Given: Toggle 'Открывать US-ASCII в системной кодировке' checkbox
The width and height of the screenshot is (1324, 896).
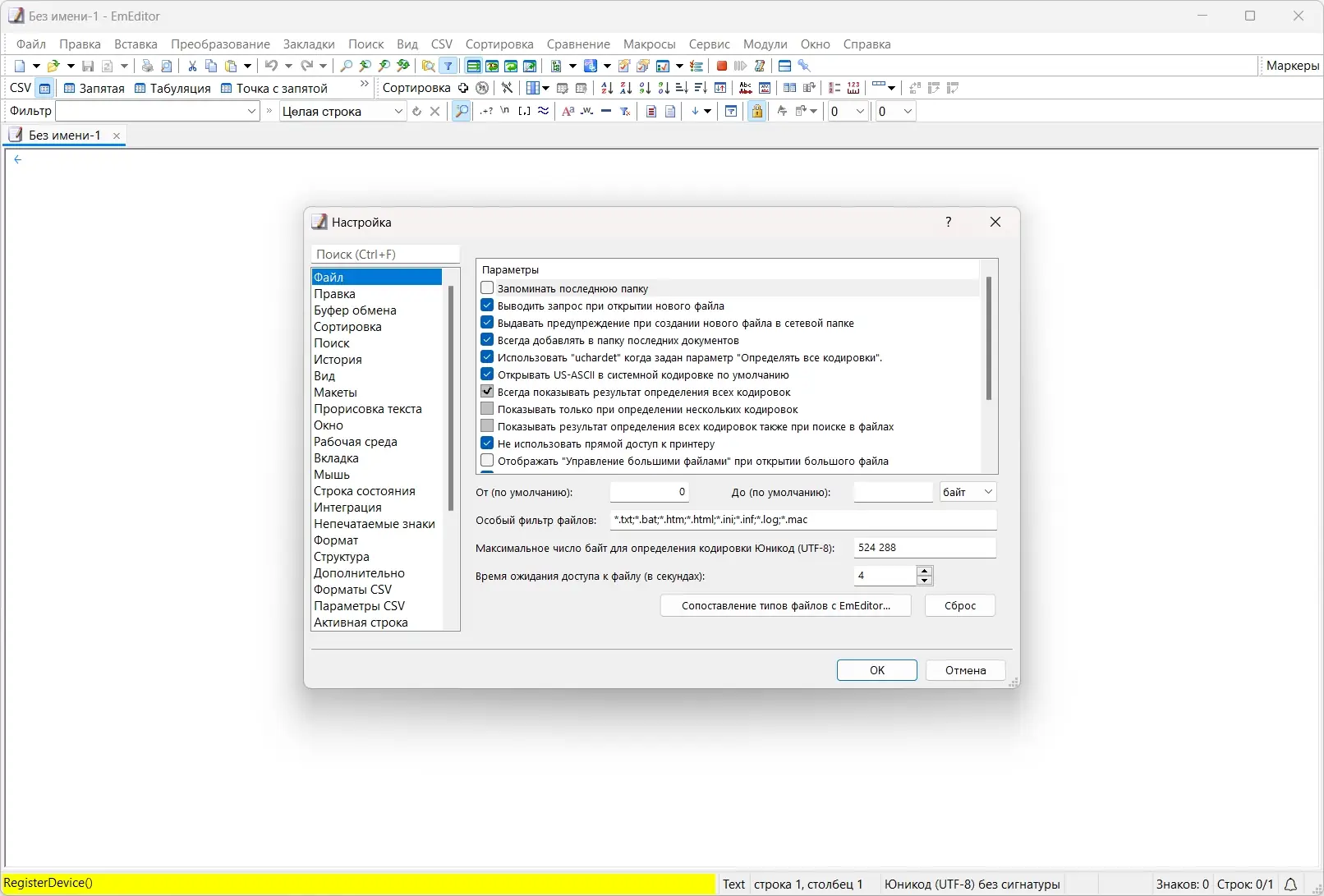Looking at the screenshot, I should 487,374.
